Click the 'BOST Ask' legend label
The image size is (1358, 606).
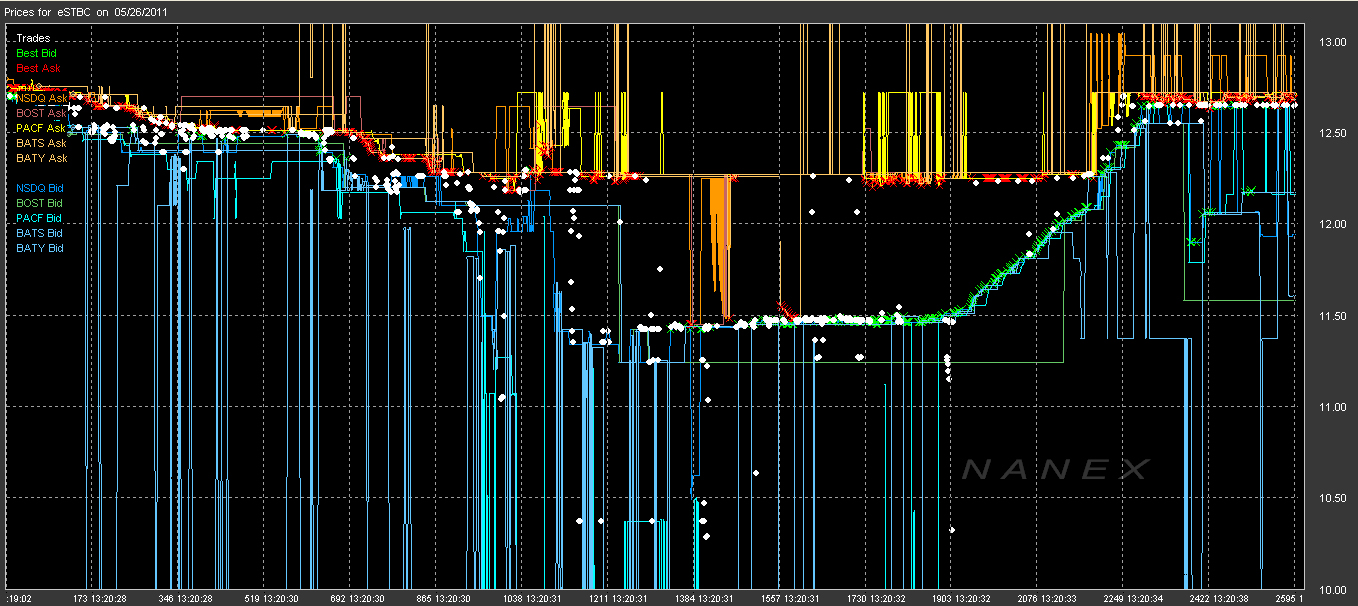pyautogui.click(x=42, y=113)
